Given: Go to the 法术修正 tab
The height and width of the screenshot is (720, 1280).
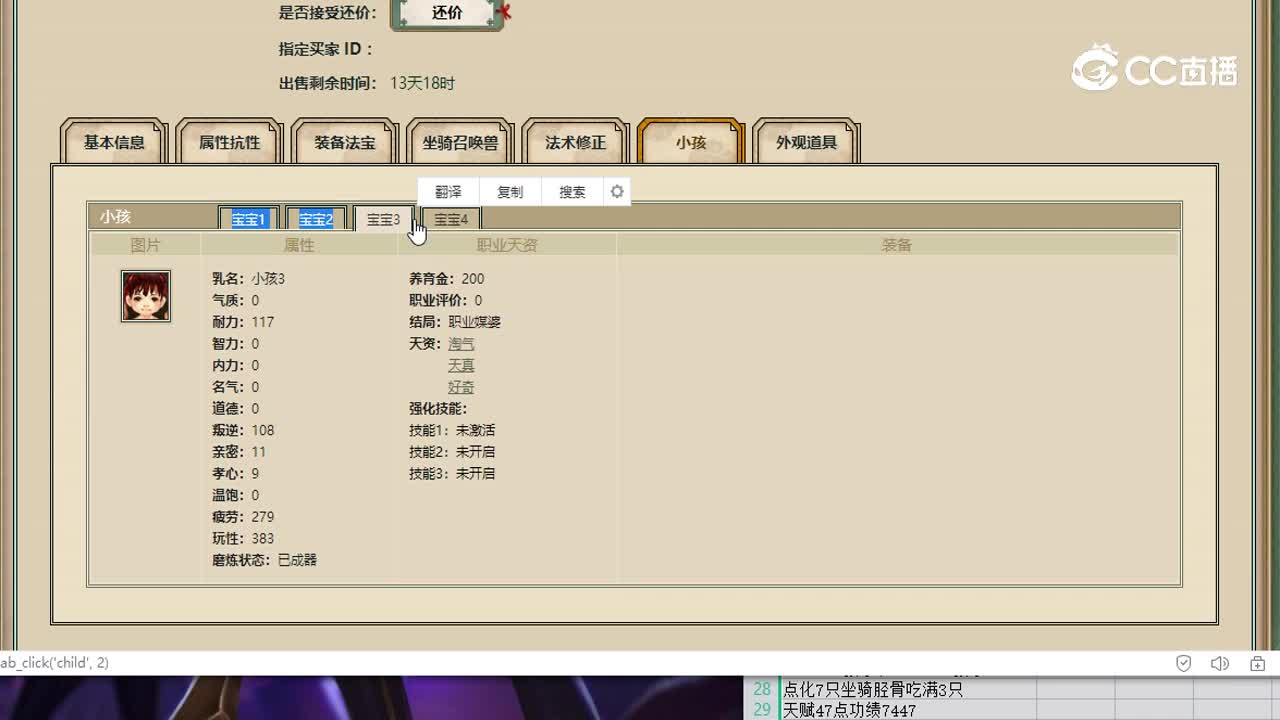Looking at the screenshot, I should [x=575, y=142].
